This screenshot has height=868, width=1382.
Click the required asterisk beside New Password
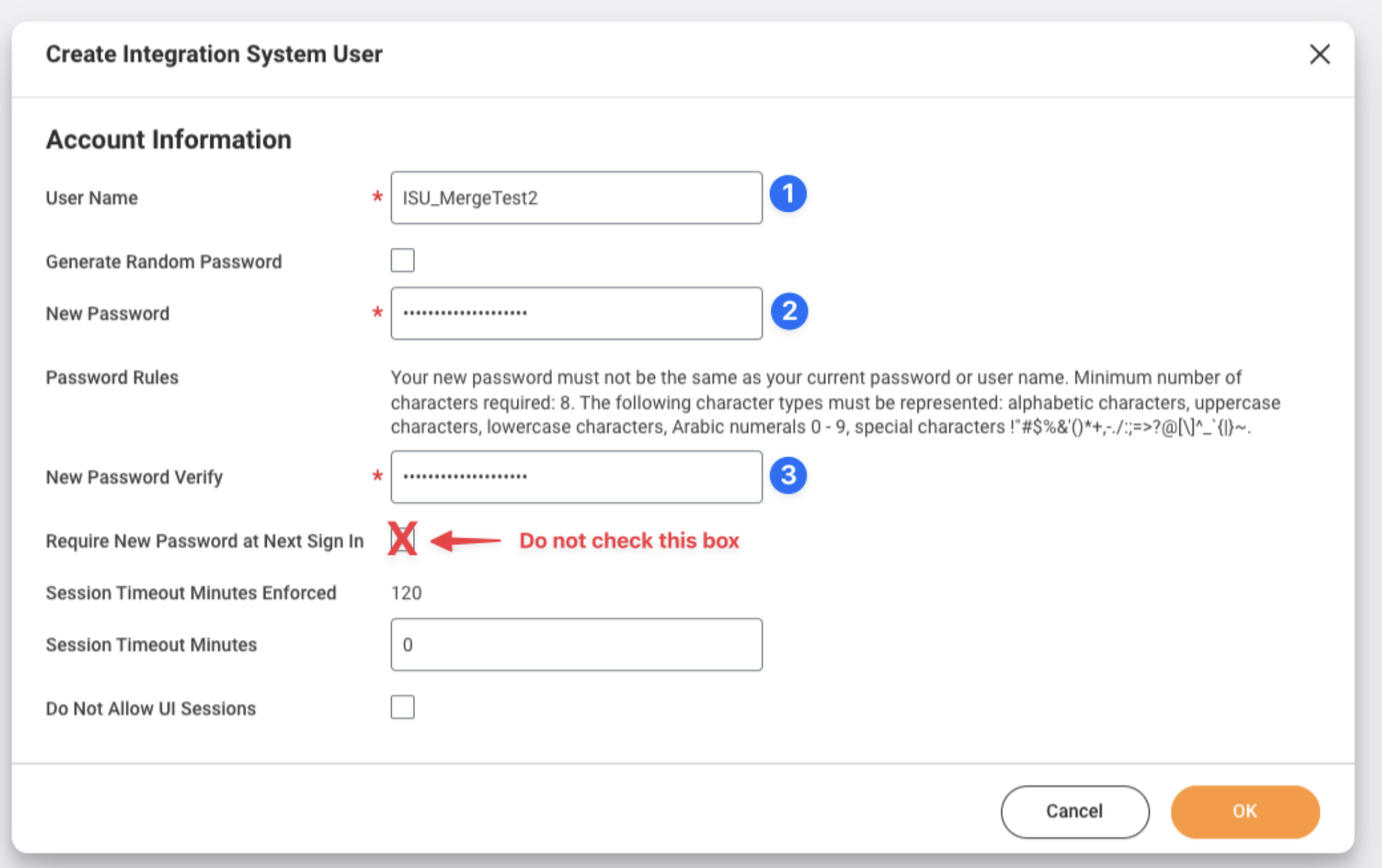(x=378, y=313)
